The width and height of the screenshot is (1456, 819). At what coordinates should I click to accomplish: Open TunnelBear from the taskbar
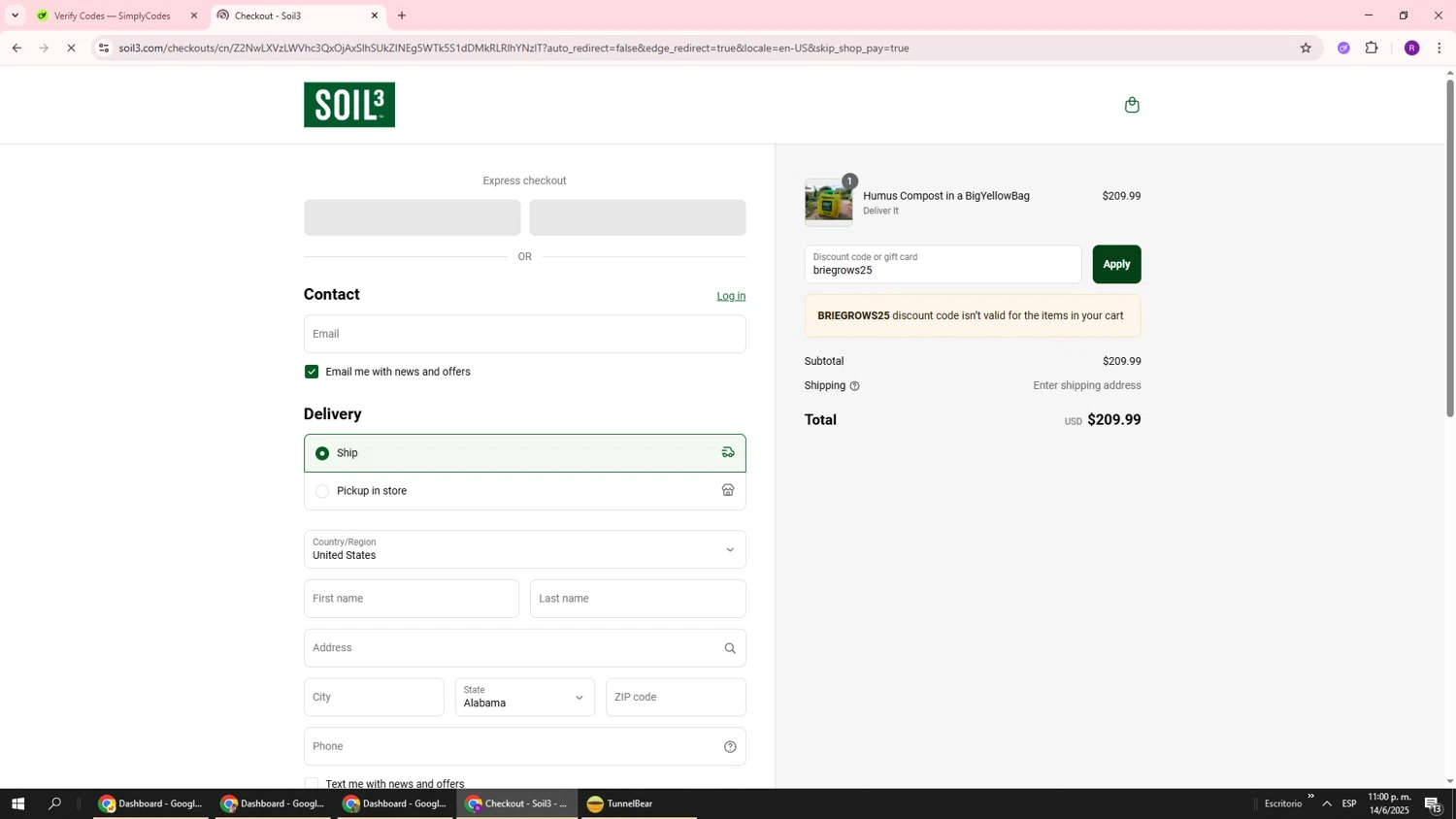[637, 803]
